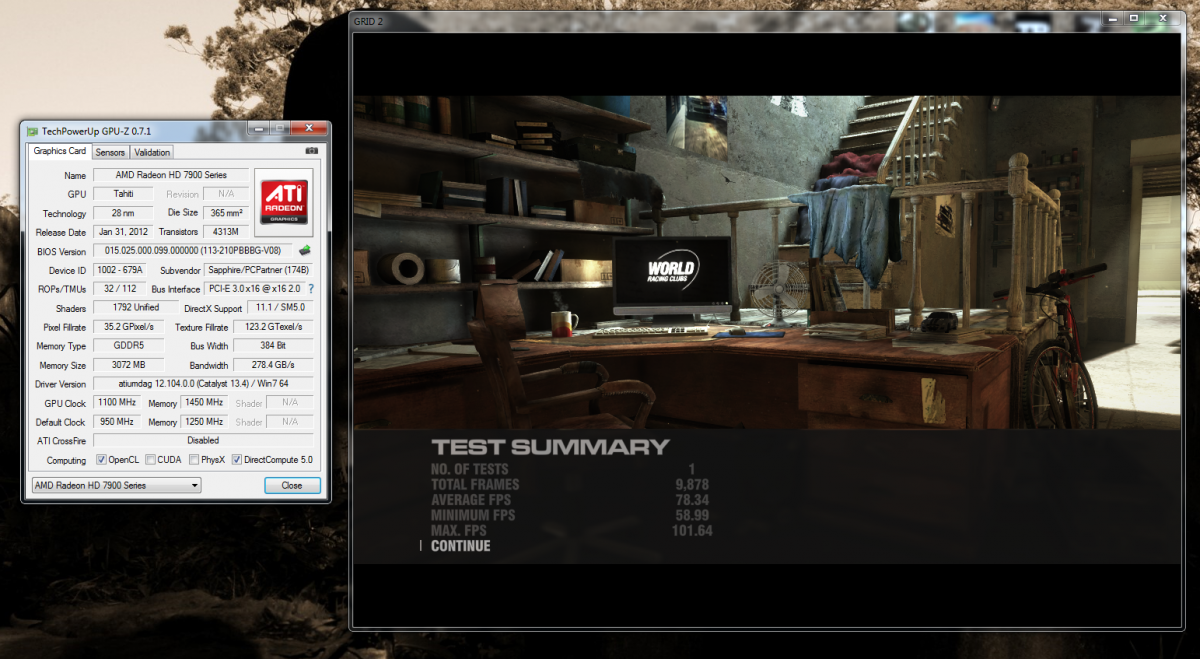Click the Bandwidth 278.4 GB/s value
The height and width of the screenshot is (659, 1200).
[x=273, y=365]
